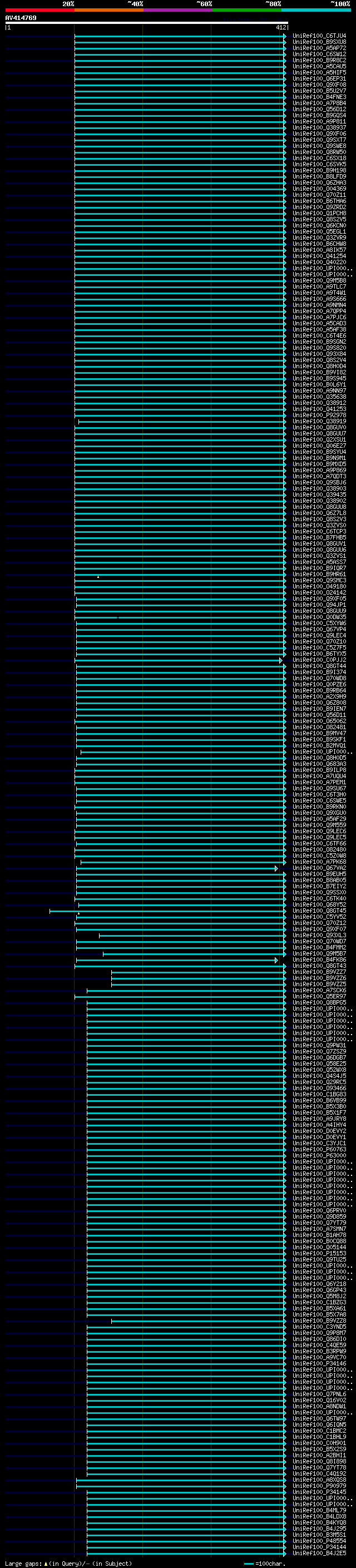This screenshot has width=356, height=1568.
Task: Click the cyan ~100% identity legend bar
Action: pyautogui.click(x=316, y=10)
